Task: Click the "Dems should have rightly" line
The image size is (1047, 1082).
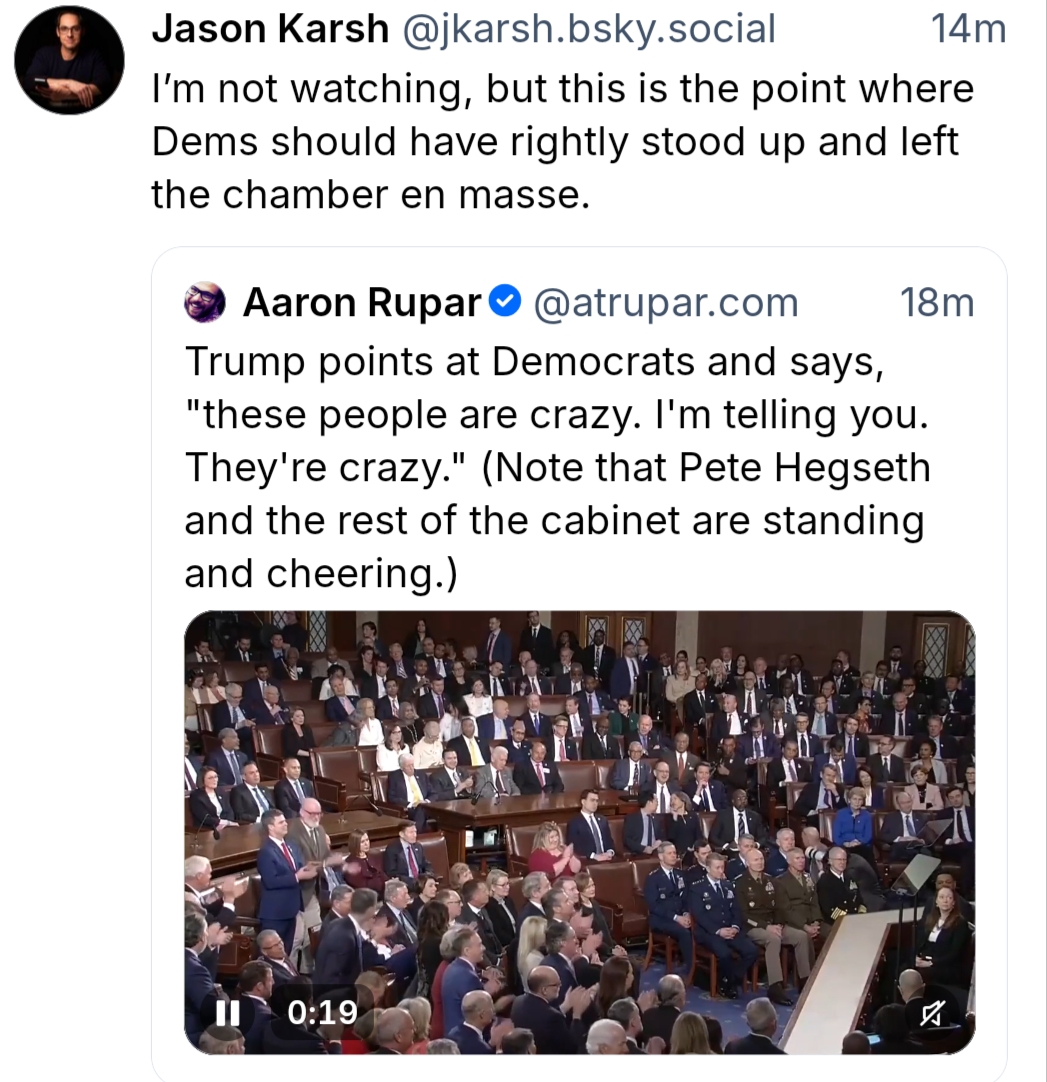Action: pyautogui.click(x=555, y=141)
